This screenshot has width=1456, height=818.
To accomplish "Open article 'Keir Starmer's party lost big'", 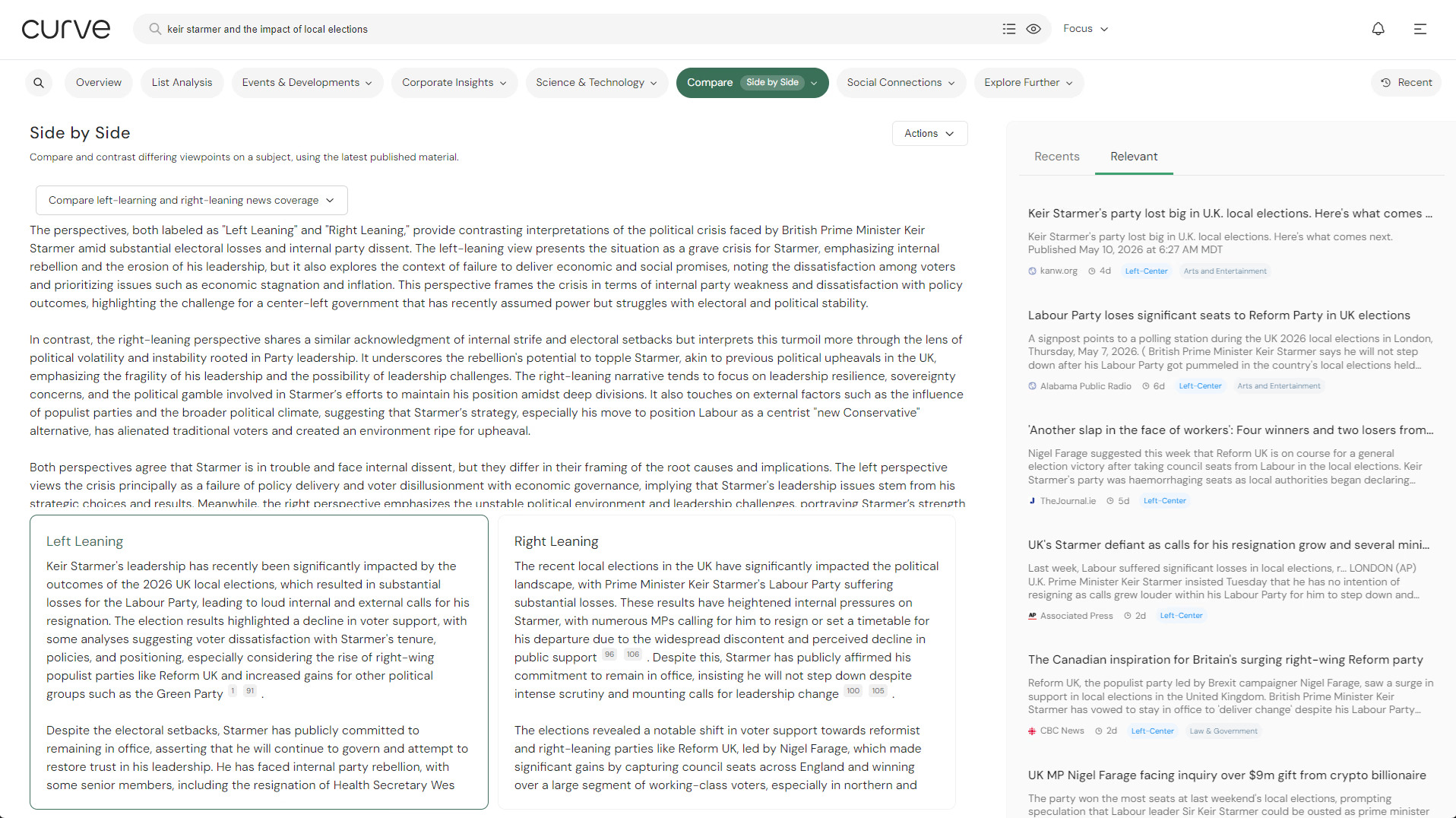I will 1230,214.
